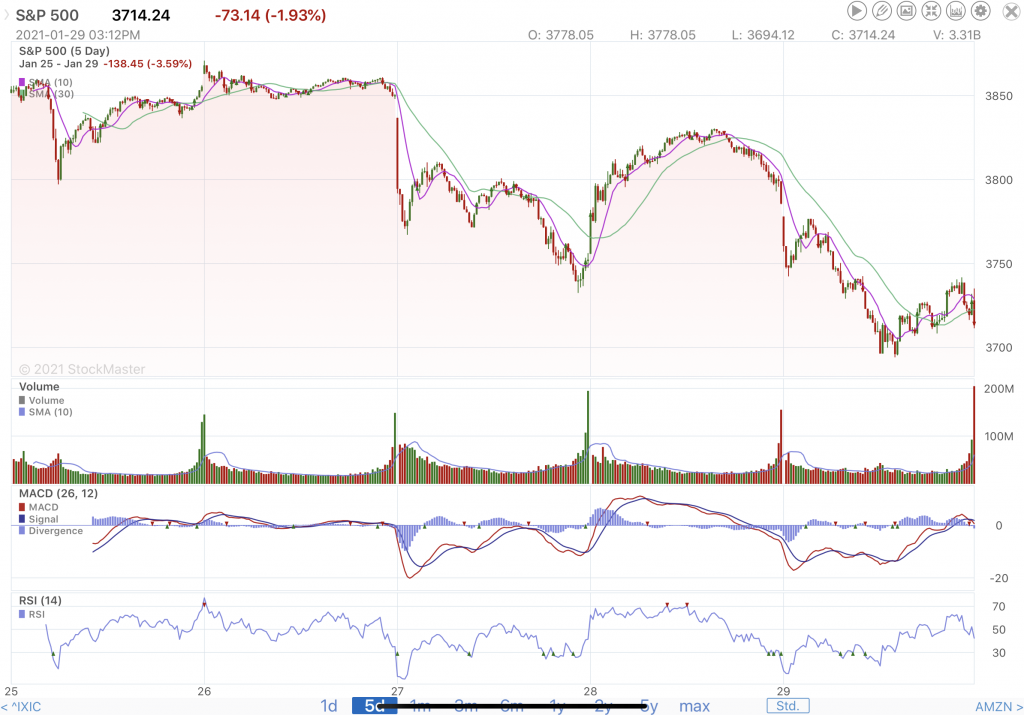Choose the 5y time range
This screenshot has width=1024, height=715.
tap(649, 706)
